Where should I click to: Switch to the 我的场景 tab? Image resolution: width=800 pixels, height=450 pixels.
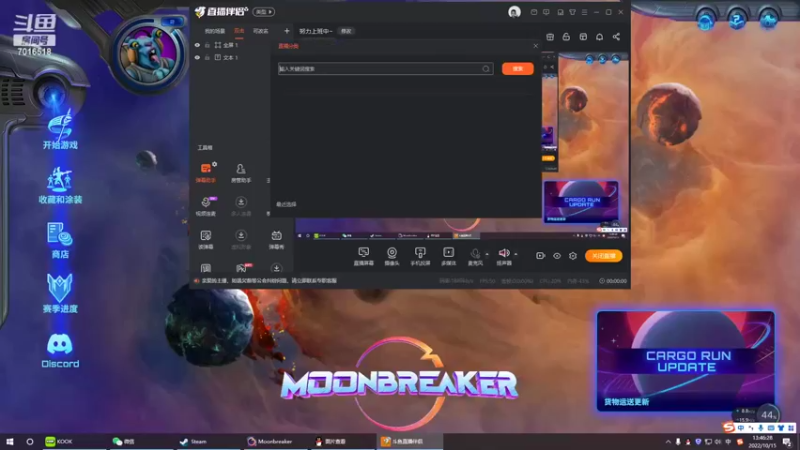pos(215,31)
